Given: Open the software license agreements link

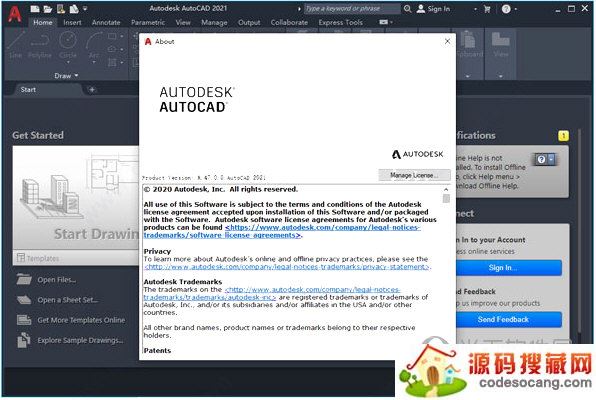Looking at the screenshot, I should tap(282, 231).
